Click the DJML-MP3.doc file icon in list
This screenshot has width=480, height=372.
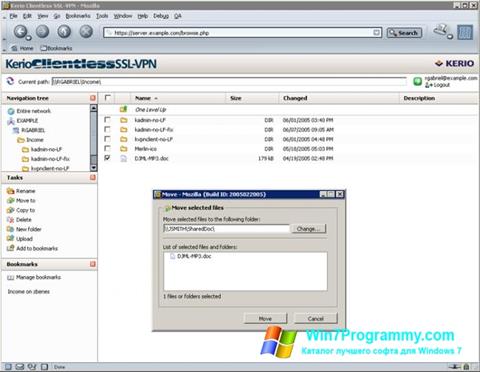pyautogui.click(x=124, y=158)
